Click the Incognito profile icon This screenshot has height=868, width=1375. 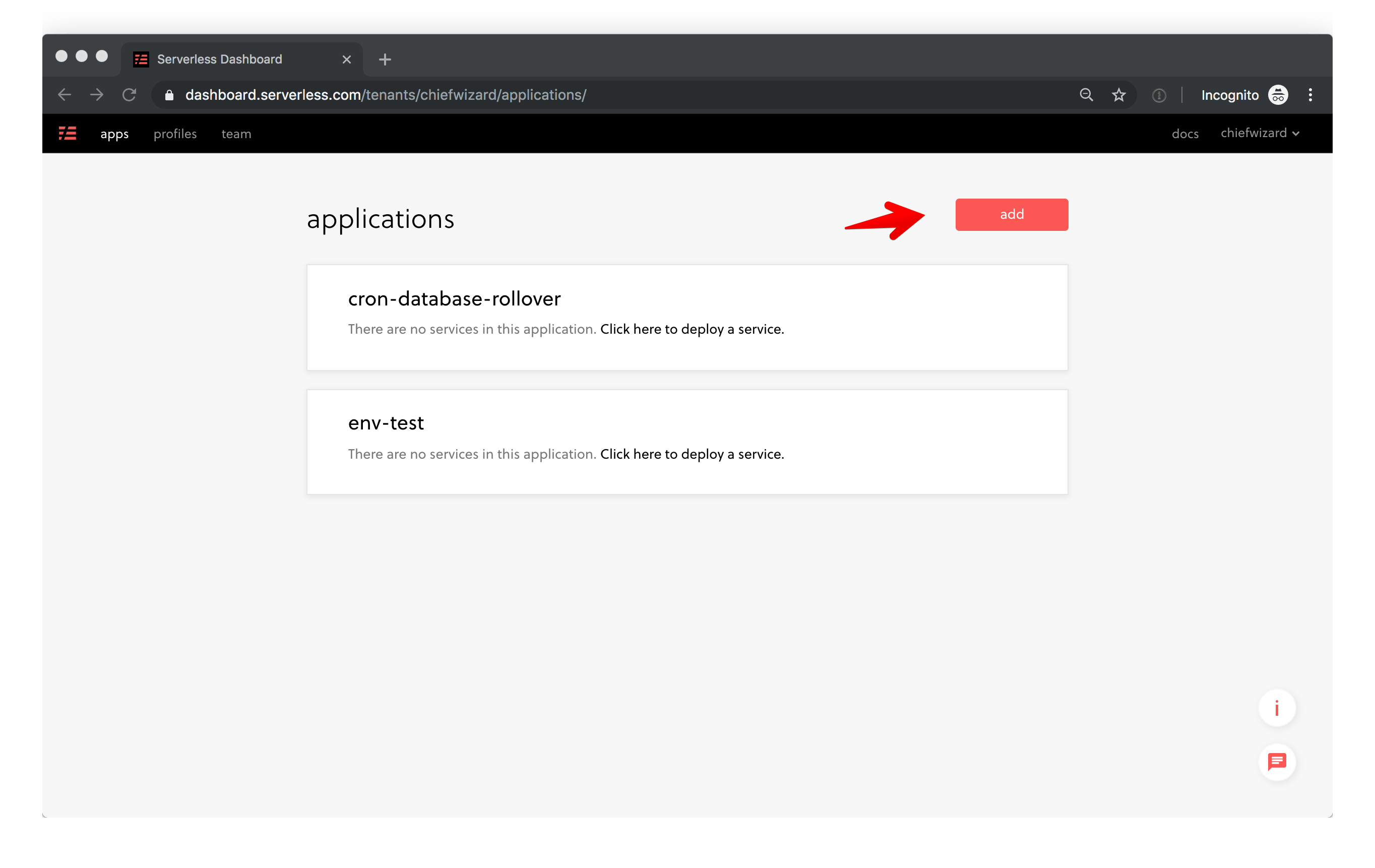(x=1278, y=95)
